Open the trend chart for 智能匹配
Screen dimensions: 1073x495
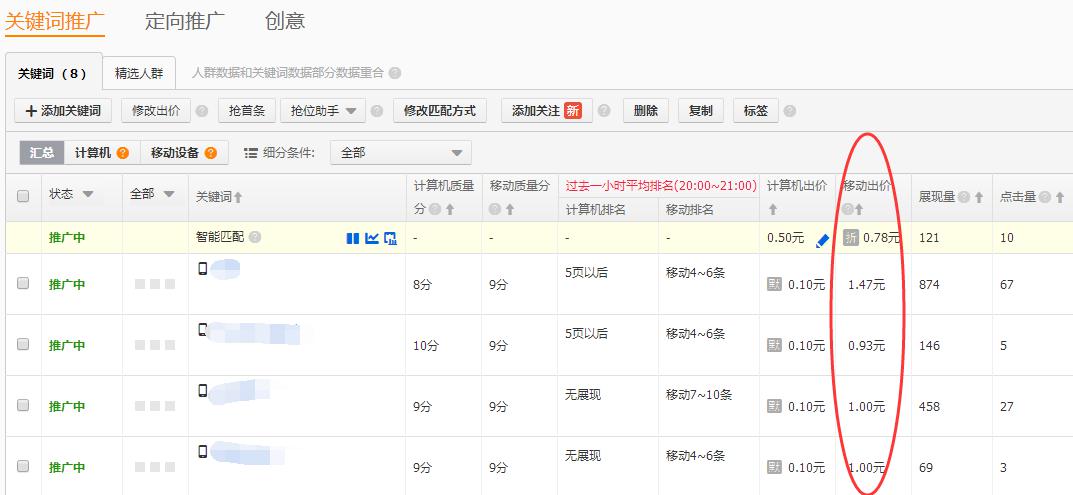point(372,238)
